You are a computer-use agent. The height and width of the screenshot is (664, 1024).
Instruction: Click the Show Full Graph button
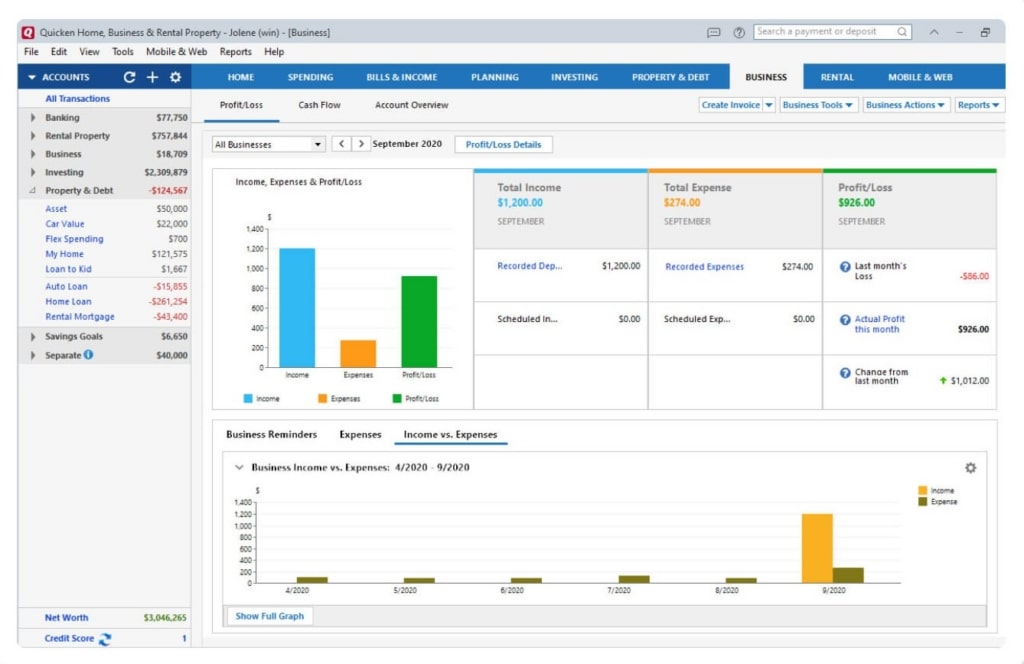tap(270, 616)
